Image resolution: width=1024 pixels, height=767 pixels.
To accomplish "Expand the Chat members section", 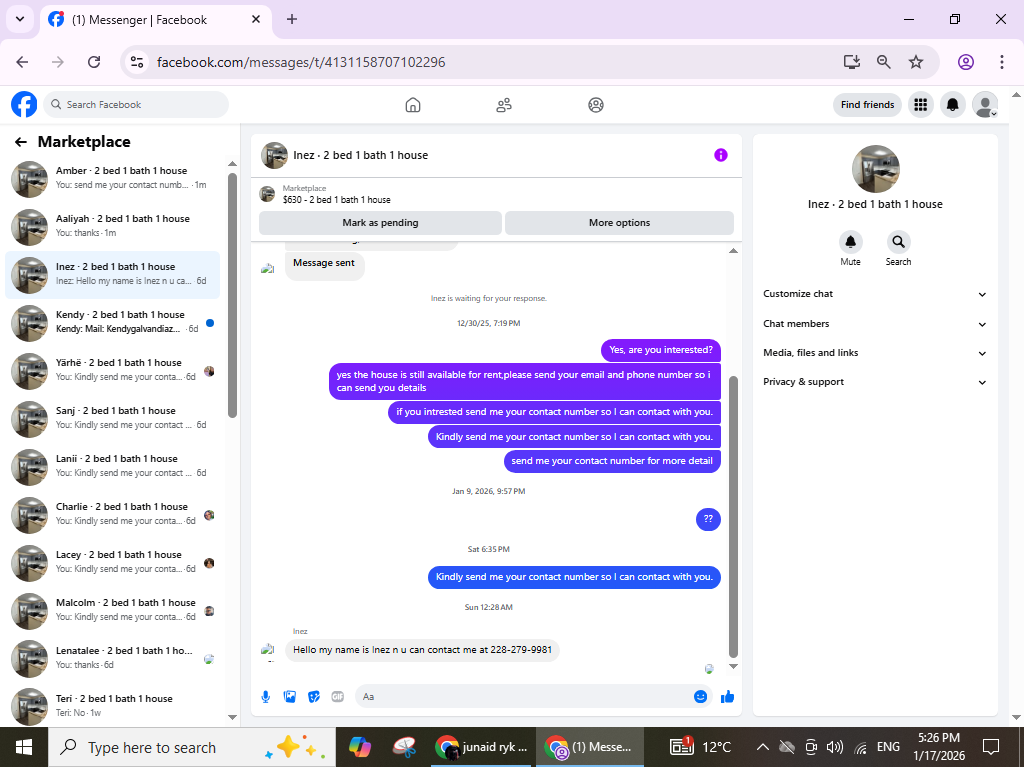I will [x=875, y=324].
